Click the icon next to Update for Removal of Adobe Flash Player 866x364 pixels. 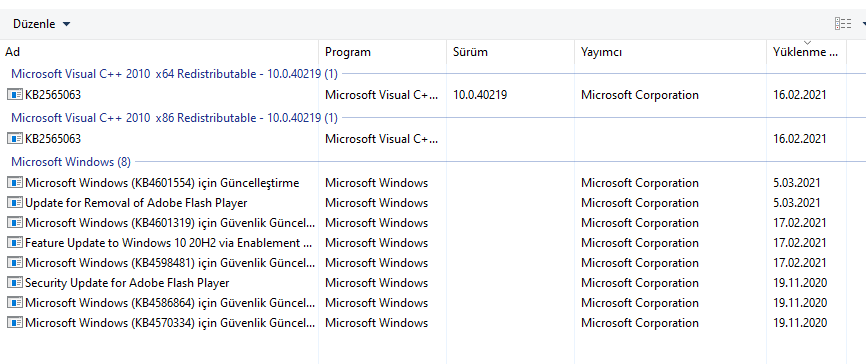(x=15, y=203)
